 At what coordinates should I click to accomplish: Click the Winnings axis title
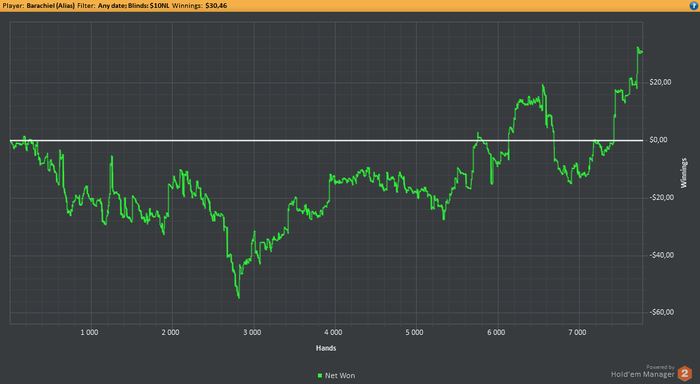click(x=683, y=173)
